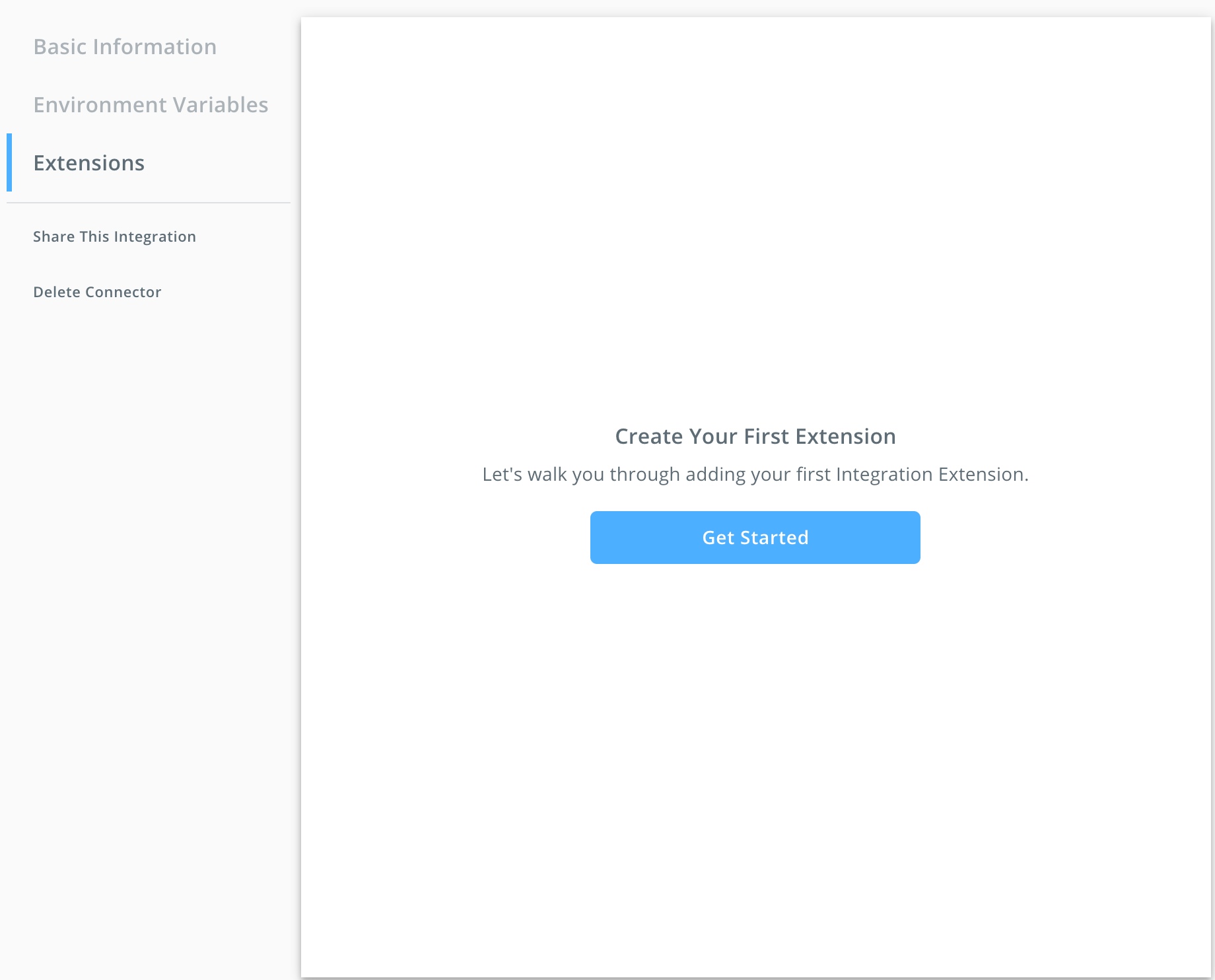The image size is (1215, 980).
Task: Select the highlighted Extensions sidebar entry
Action: (x=89, y=162)
